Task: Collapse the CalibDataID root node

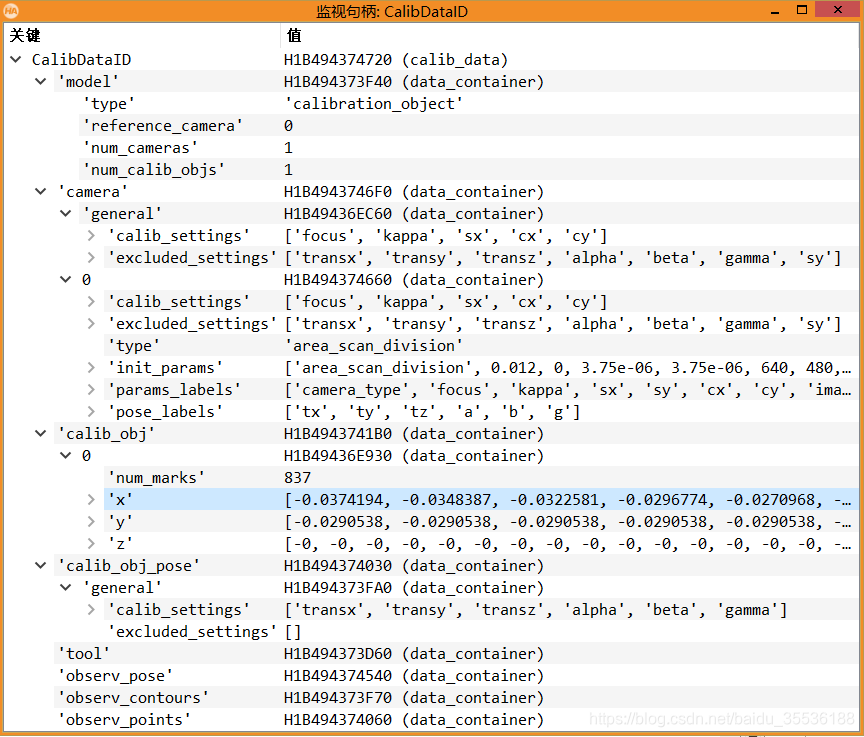Action: click(x=16, y=59)
